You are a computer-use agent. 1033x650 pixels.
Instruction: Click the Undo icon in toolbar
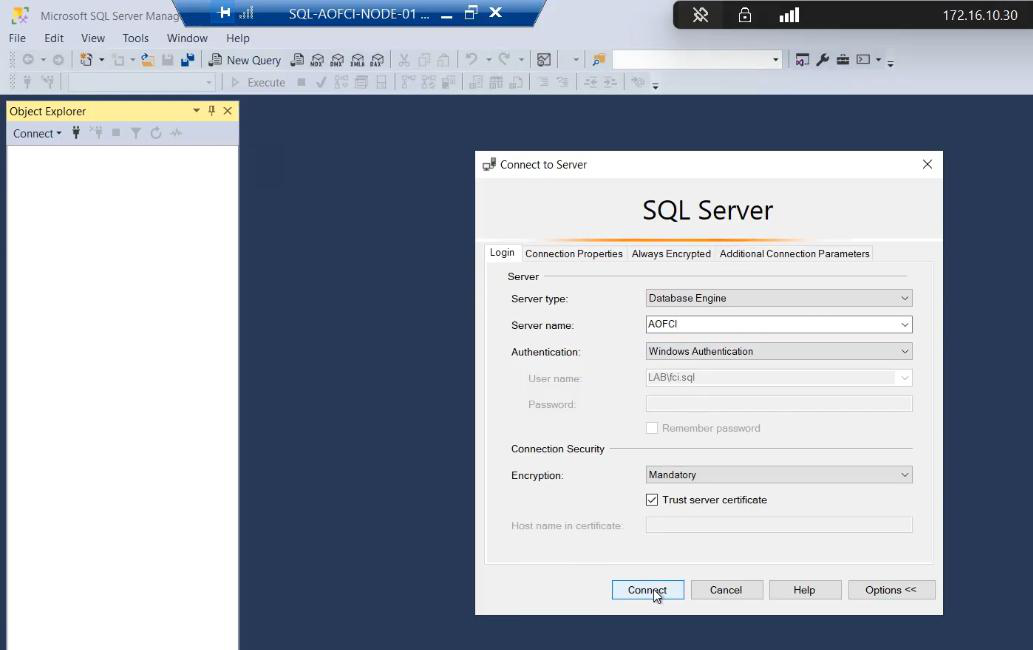pyautogui.click(x=471, y=60)
